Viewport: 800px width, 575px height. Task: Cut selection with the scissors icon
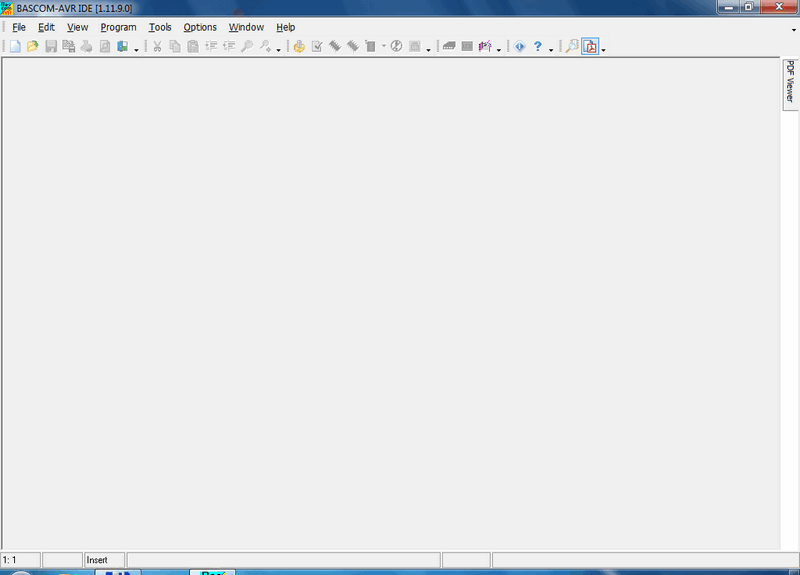point(157,46)
